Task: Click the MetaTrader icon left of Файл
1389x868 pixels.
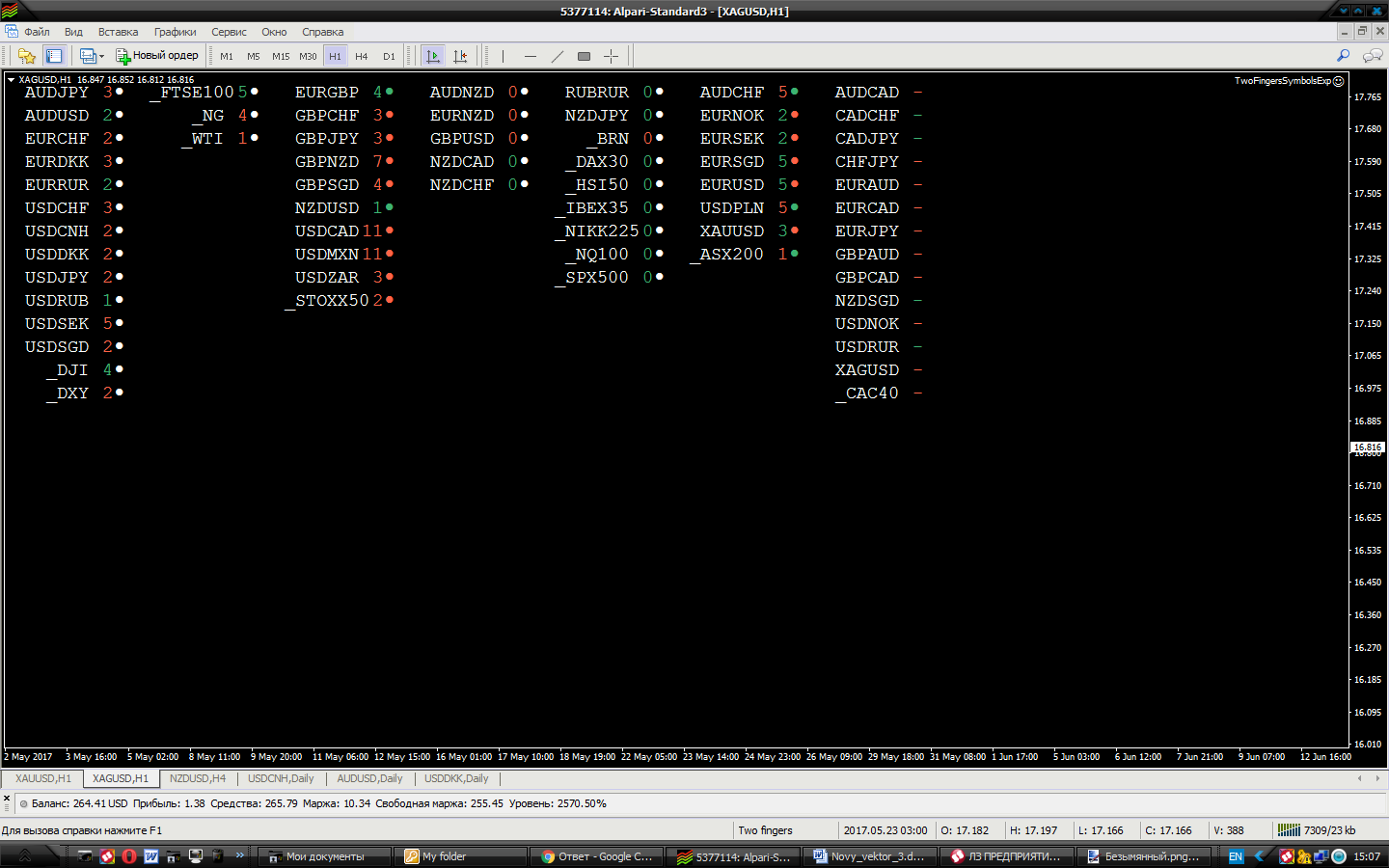Action: point(11,32)
